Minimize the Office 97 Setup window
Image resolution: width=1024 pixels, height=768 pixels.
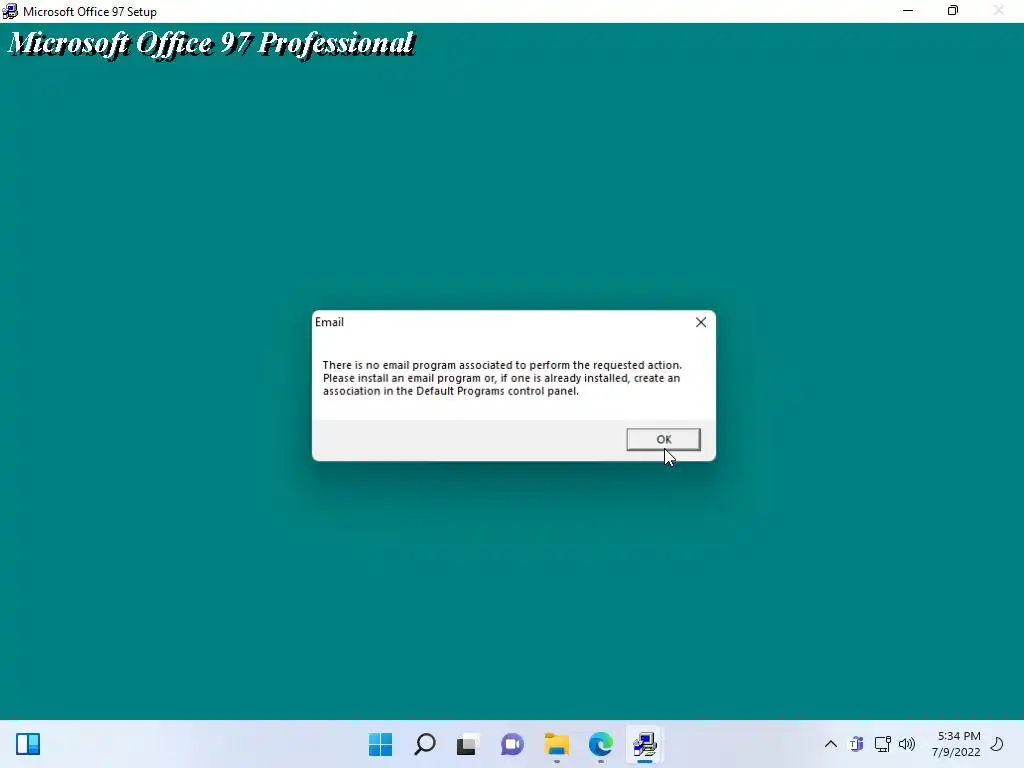point(908,11)
